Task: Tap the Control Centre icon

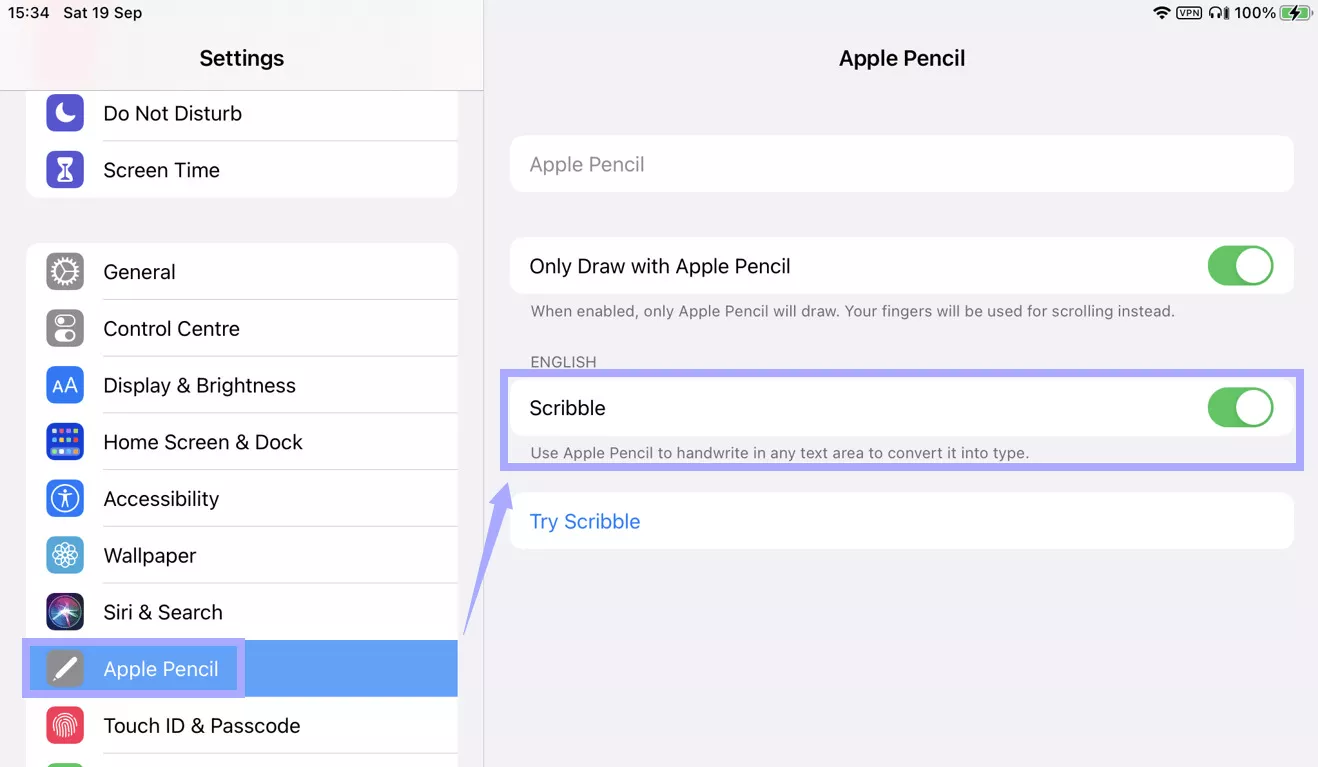Action: [x=64, y=328]
